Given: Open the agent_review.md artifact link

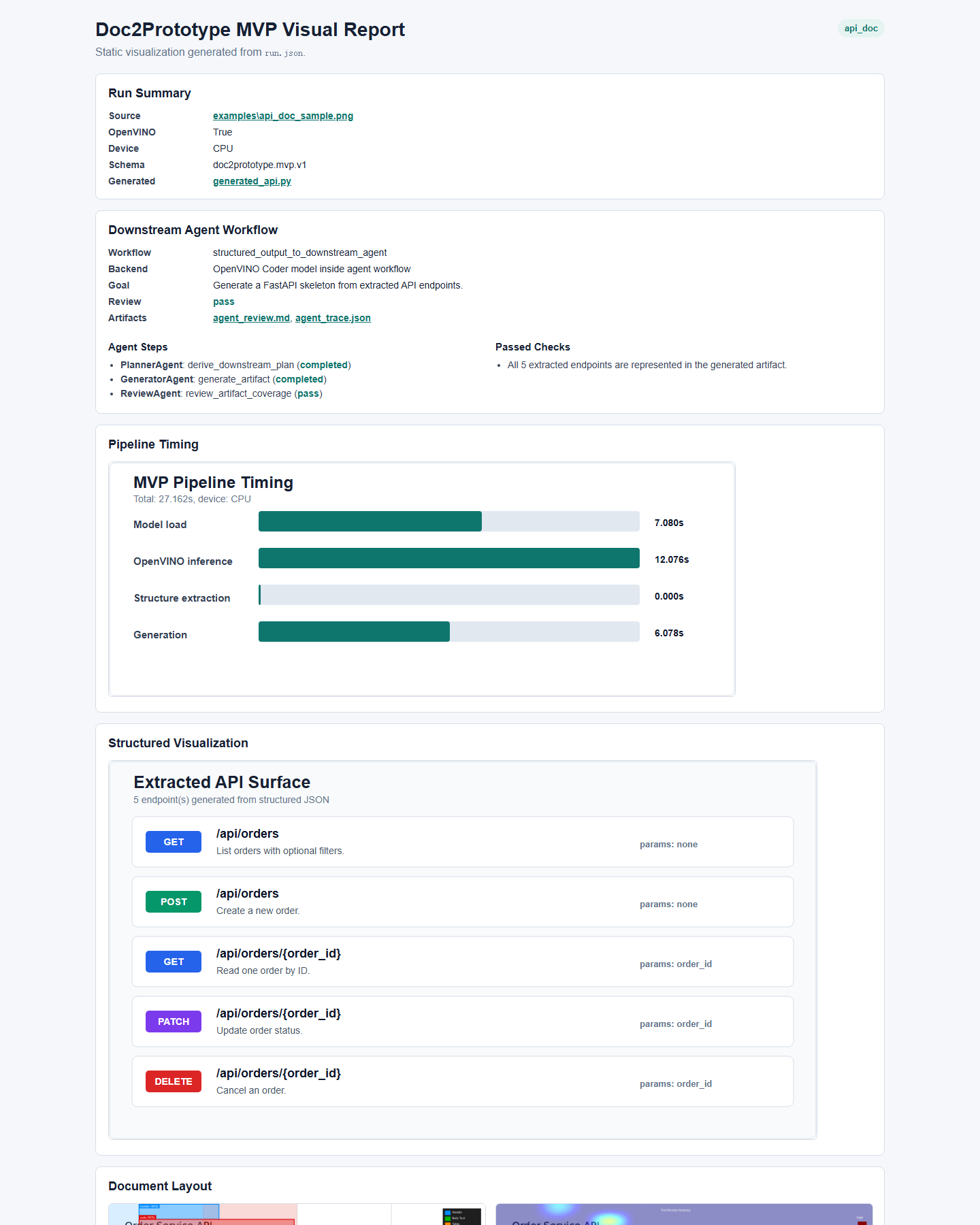Looking at the screenshot, I should (x=251, y=318).
